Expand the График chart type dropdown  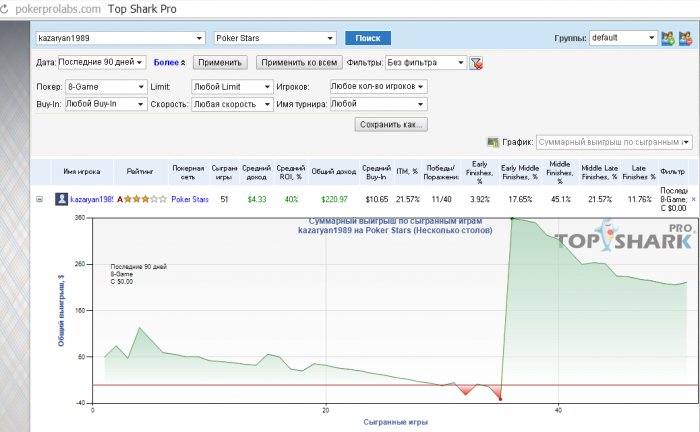click(613, 143)
